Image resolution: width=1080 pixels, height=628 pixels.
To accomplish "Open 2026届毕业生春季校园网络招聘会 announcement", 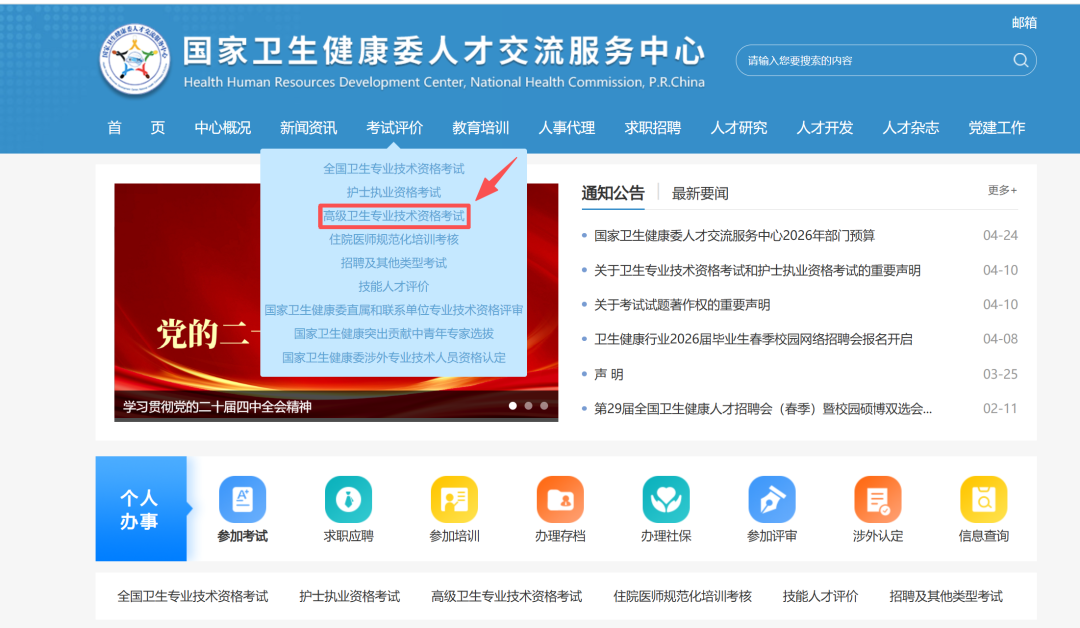I will click(753, 339).
